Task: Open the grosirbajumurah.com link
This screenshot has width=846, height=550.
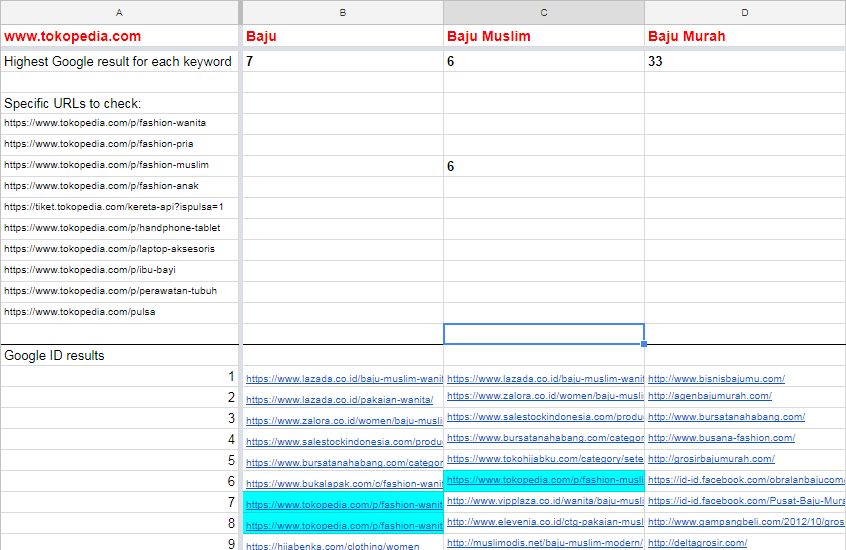Action: click(x=711, y=459)
